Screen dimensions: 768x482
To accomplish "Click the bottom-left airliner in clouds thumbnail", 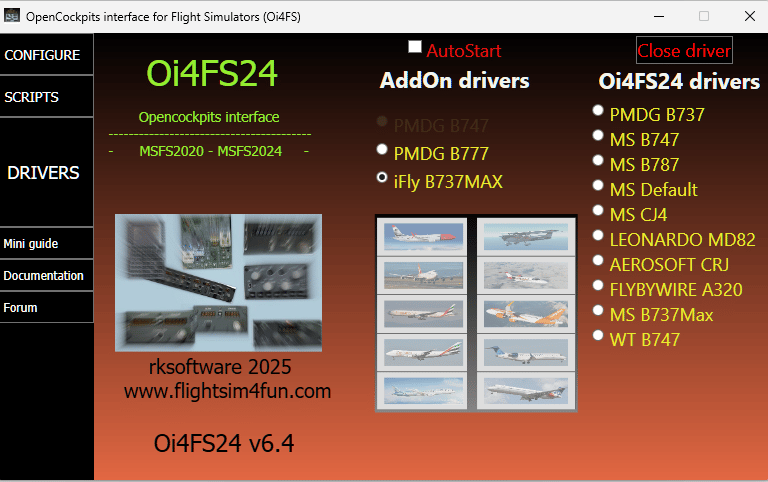I will [422, 390].
